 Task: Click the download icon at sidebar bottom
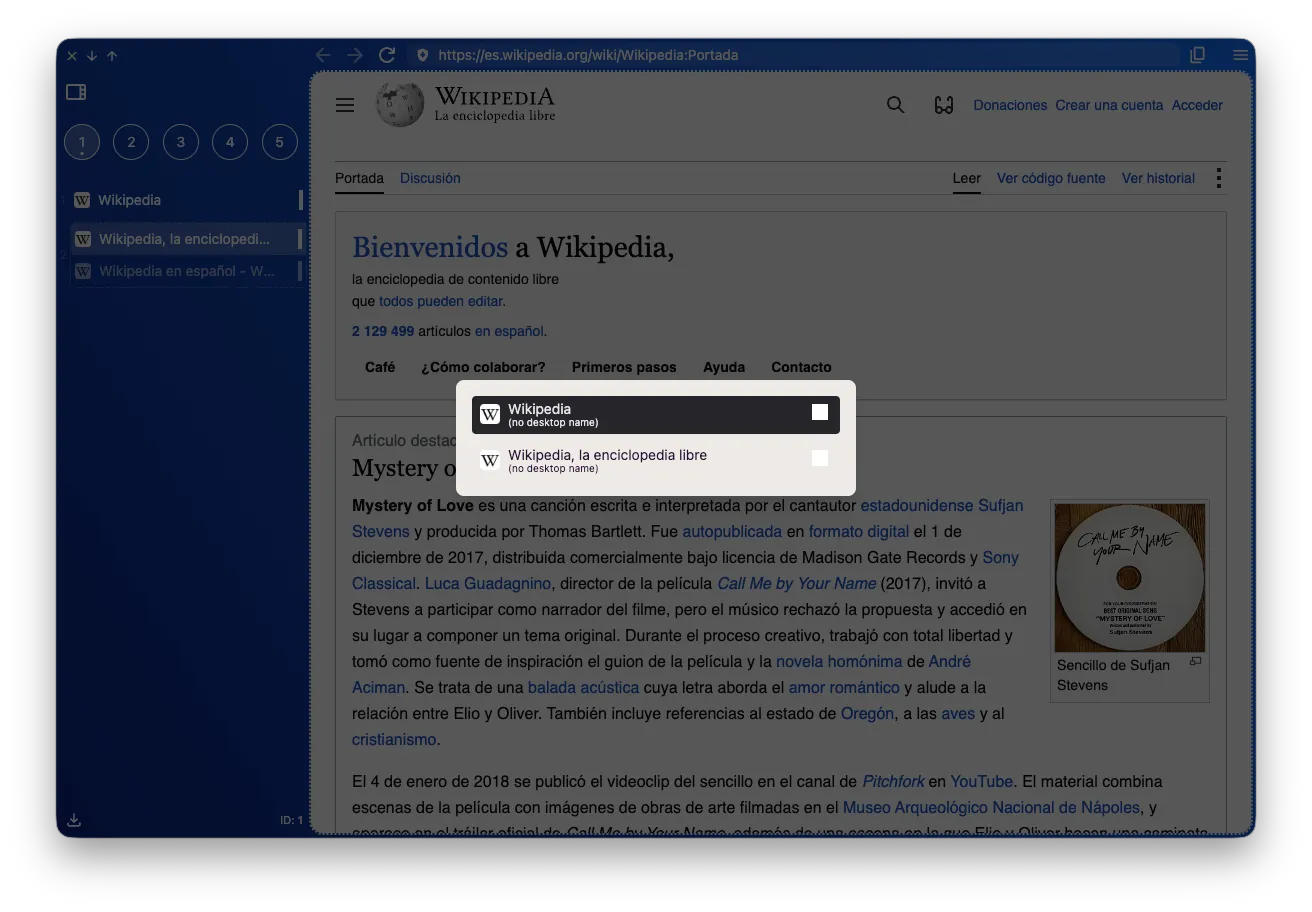74,820
